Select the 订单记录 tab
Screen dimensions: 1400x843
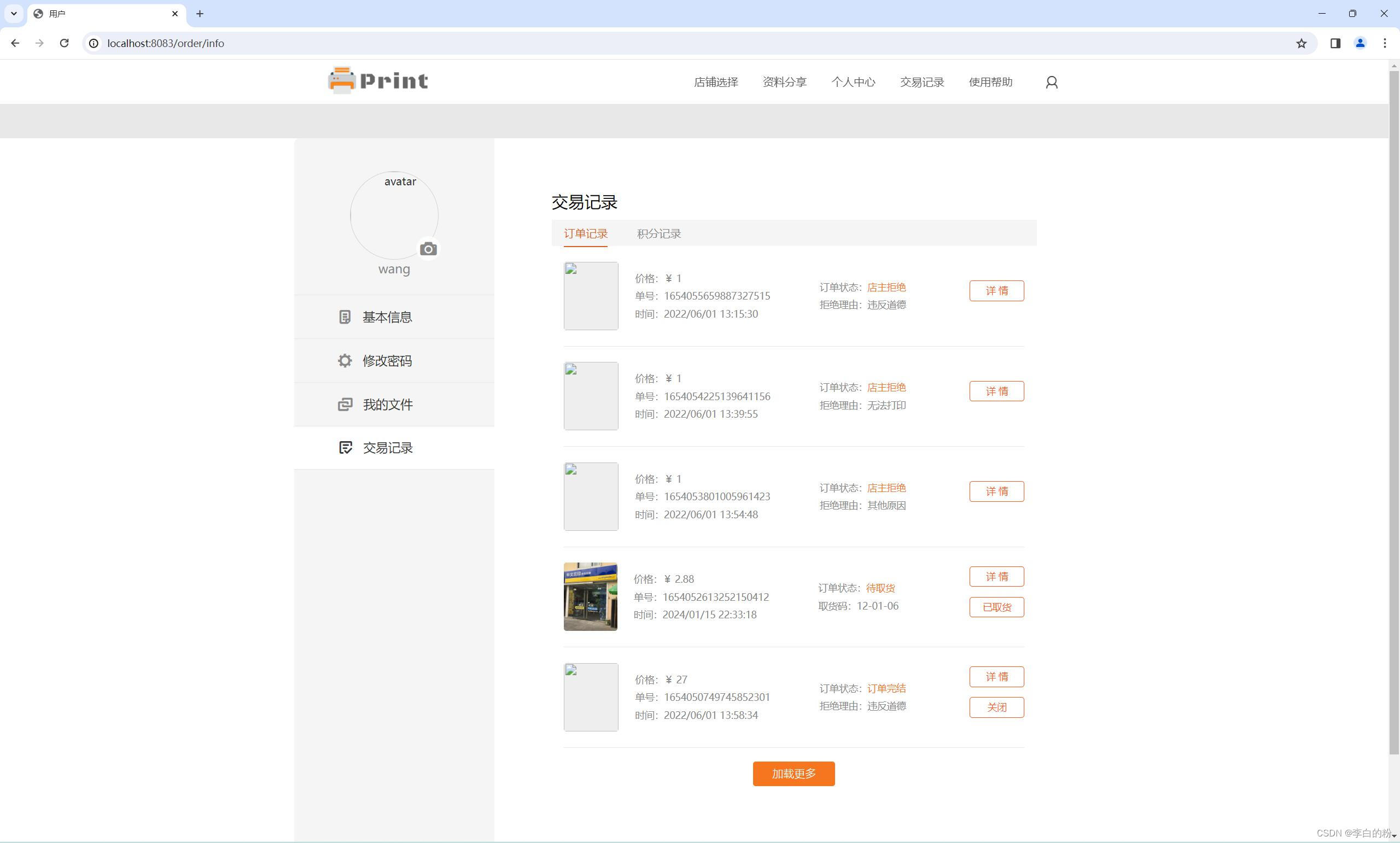click(585, 233)
